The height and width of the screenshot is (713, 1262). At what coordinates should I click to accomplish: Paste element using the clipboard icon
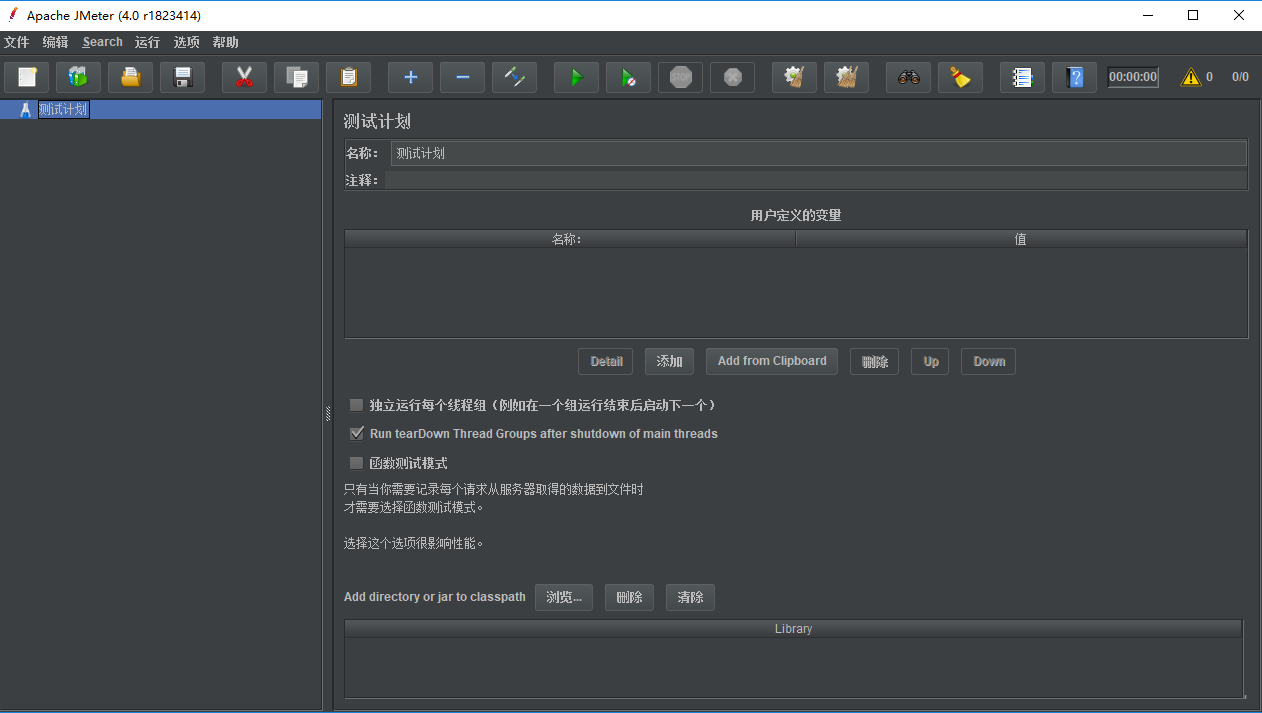coord(349,77)
